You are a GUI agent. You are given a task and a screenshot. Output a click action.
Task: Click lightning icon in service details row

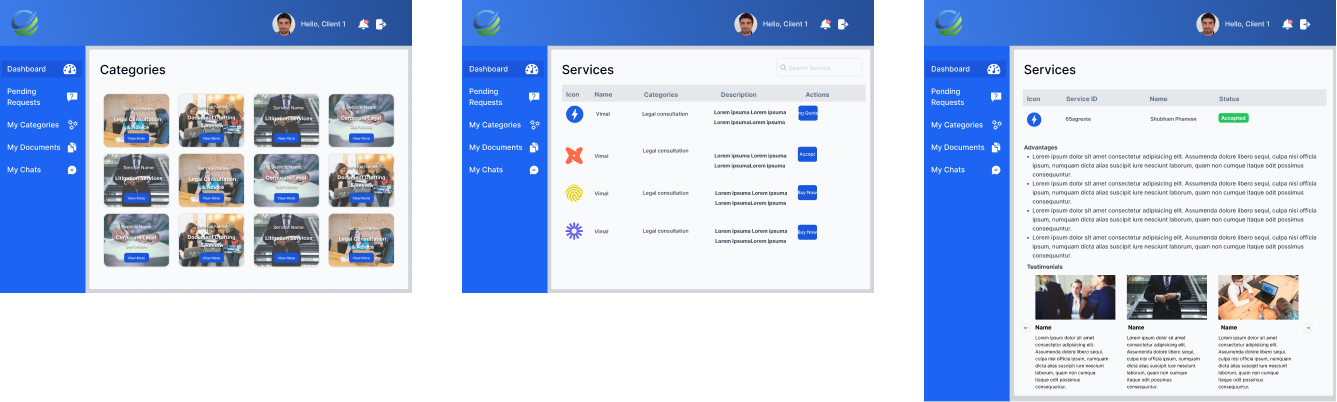coord(1034,119)
